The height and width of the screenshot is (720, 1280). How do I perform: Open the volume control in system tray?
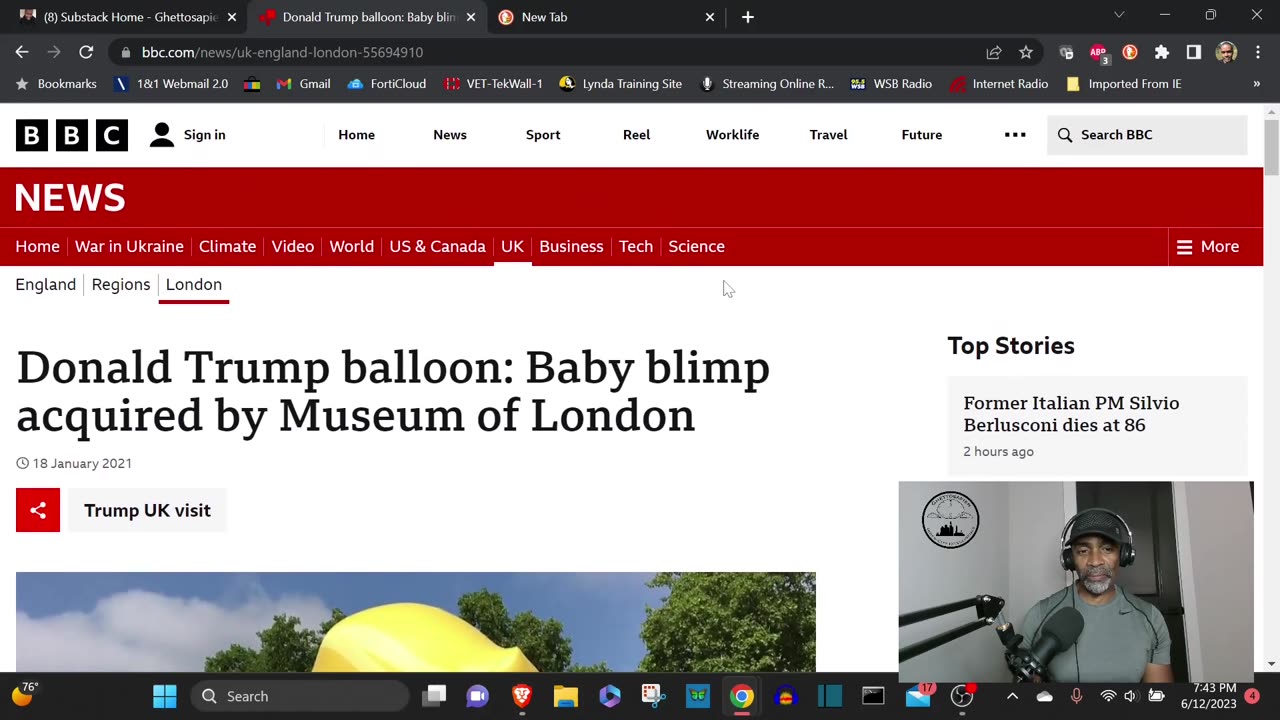[x=1130, y=696]
